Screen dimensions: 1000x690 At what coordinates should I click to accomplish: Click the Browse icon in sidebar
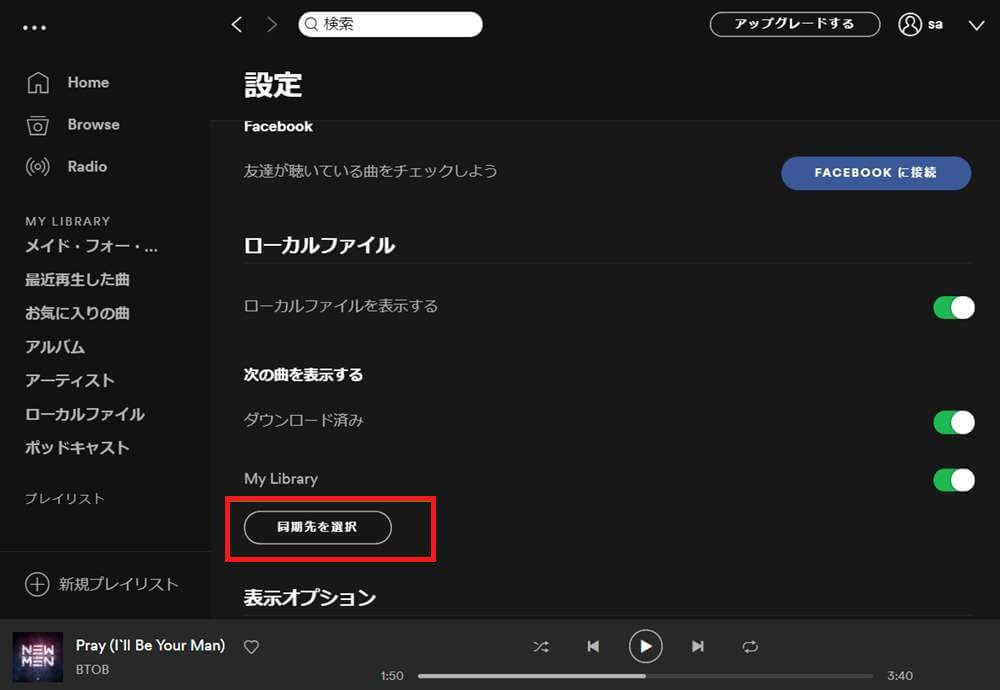(x=38, y=126)
